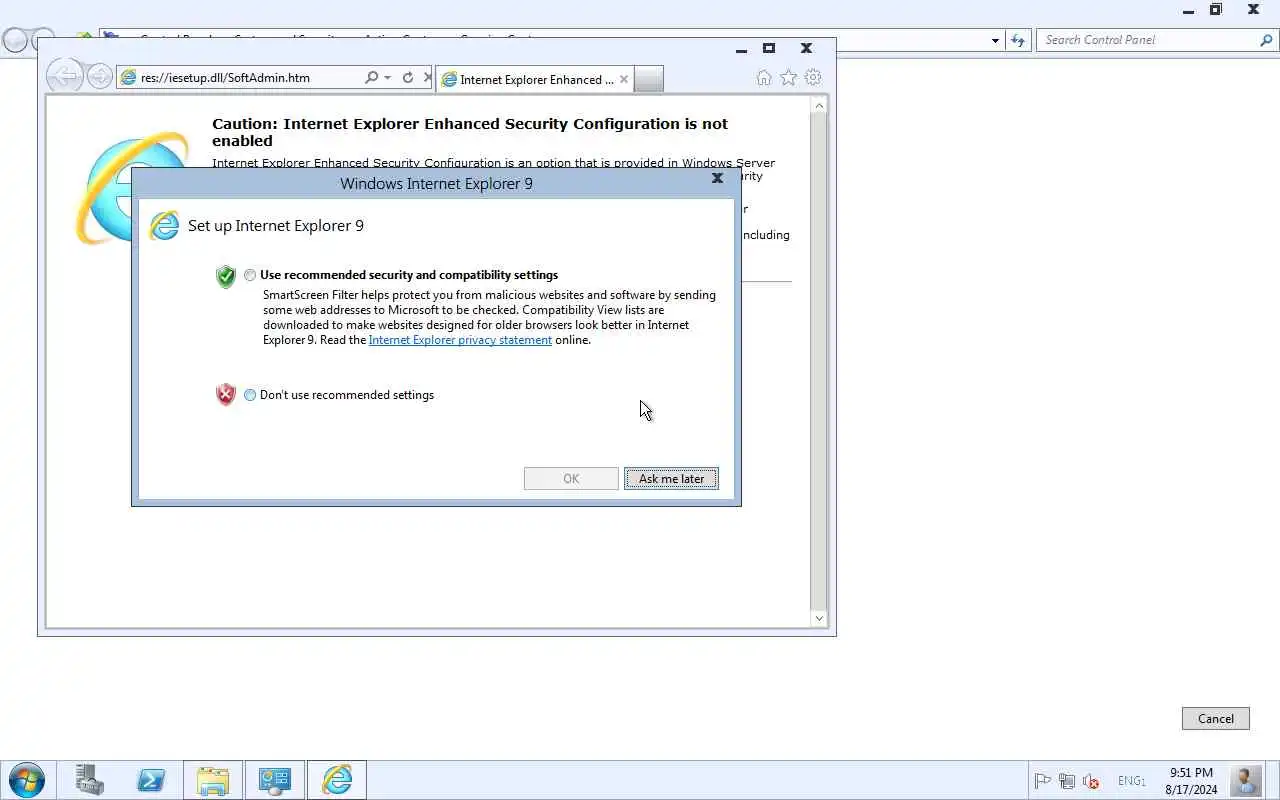1280x800 pixels.
Task: Open Server Manager from taskbar
Action: (x=89, y=780)
